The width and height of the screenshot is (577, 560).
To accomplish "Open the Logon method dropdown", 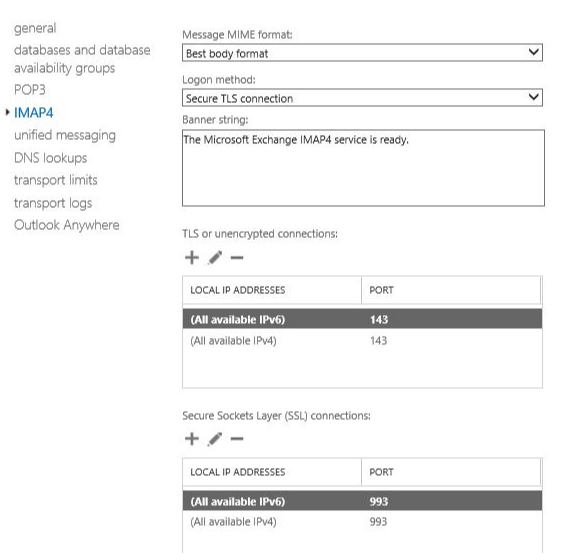I will (362, 98).
